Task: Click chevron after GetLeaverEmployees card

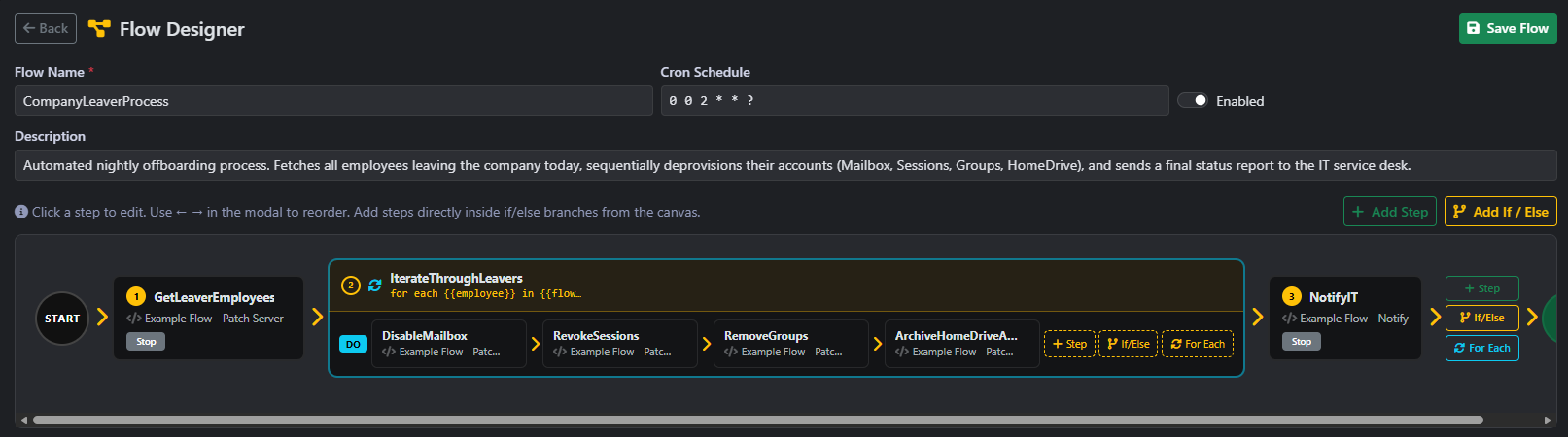Action: point(317,318)
